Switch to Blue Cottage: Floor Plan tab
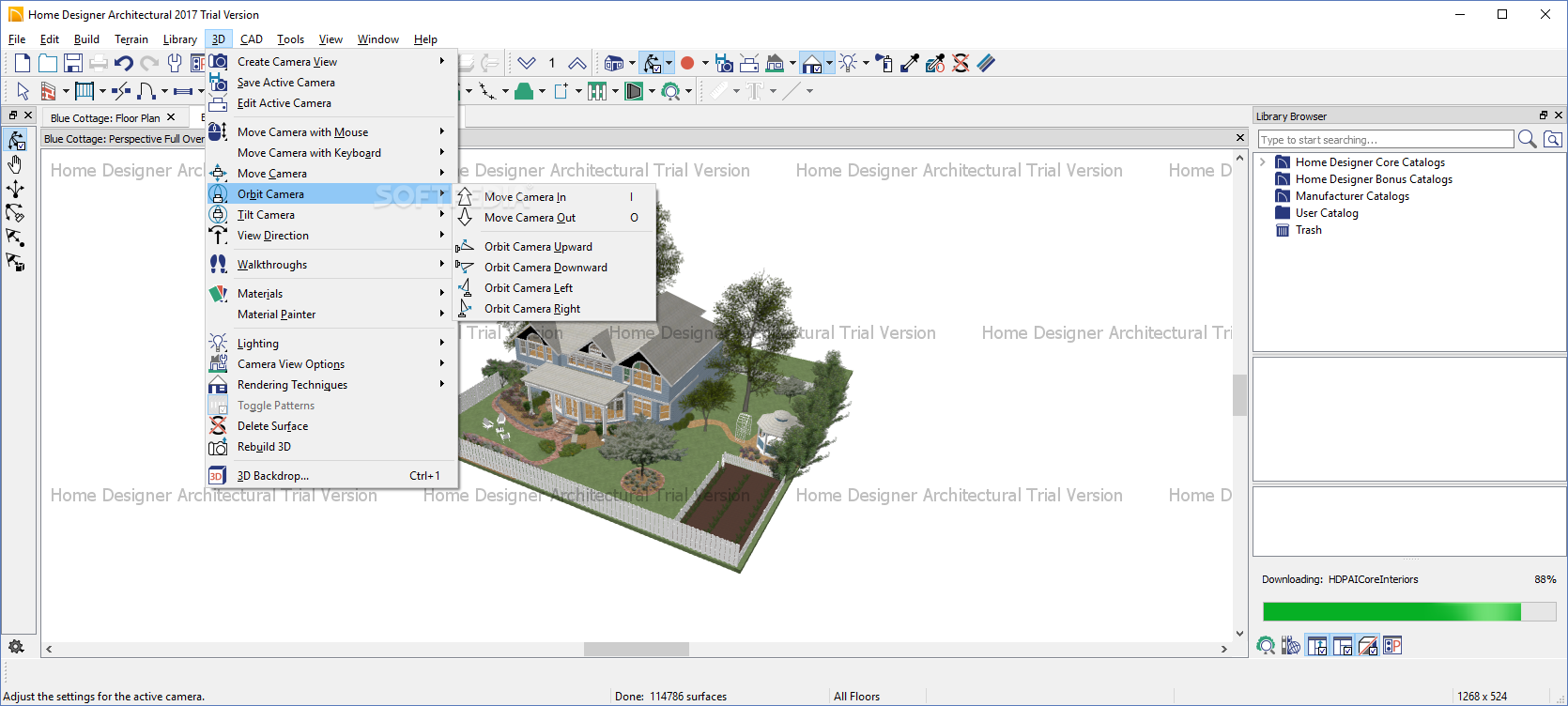 click(x=105, y=118)
